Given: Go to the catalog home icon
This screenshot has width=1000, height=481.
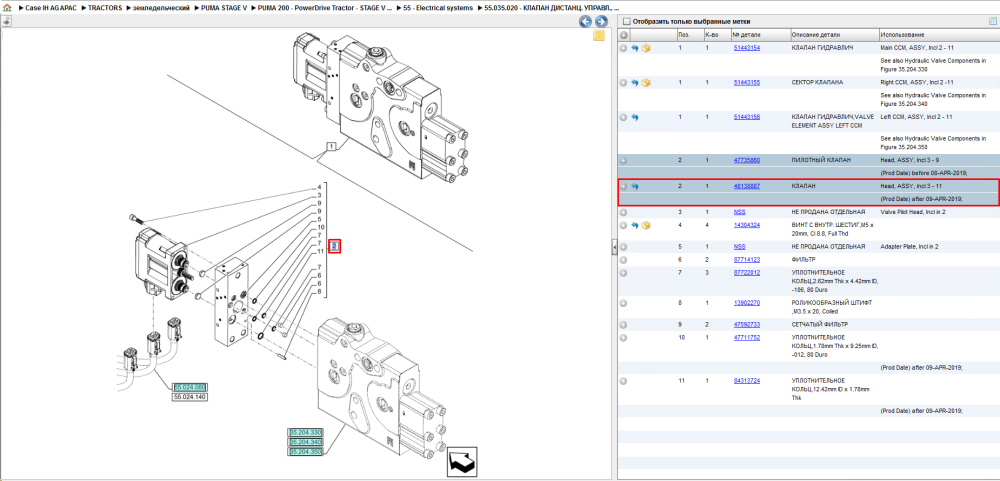Looking at the screenshot, I should 6,8.
